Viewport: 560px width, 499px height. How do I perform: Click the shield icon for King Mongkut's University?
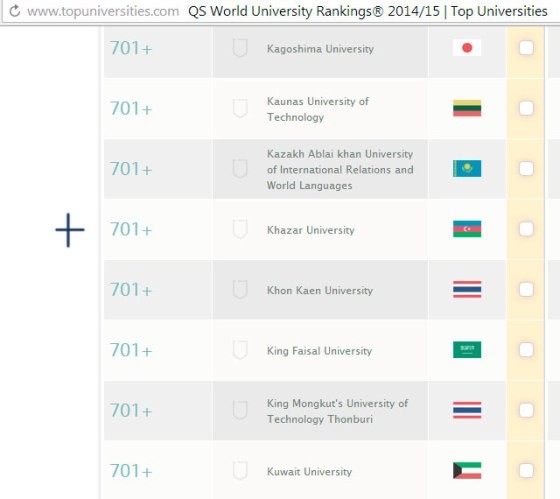coord(240,410)
